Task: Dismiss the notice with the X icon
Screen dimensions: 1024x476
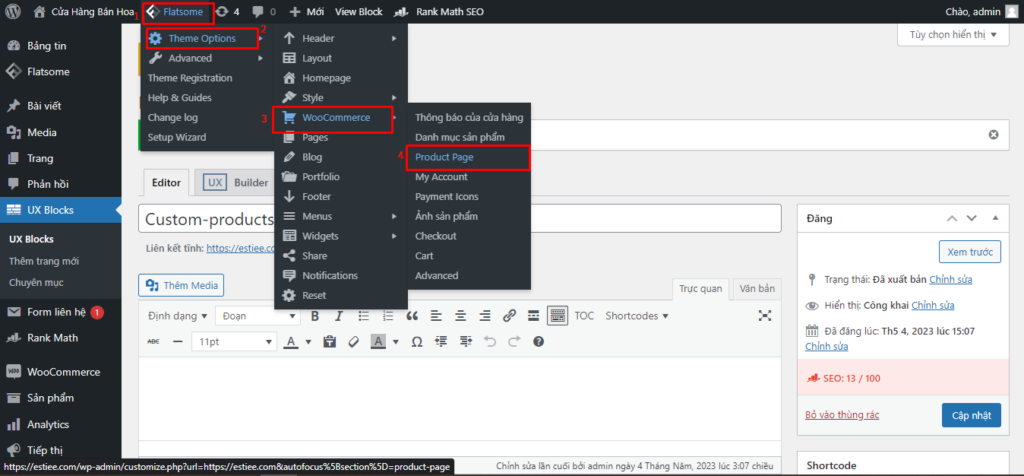Action: (993, 134)
